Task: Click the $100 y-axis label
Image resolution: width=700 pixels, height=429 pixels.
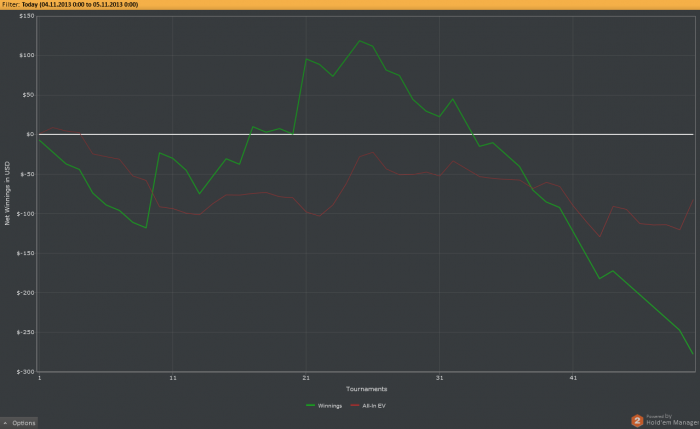Action: click(x=26, y=55)
